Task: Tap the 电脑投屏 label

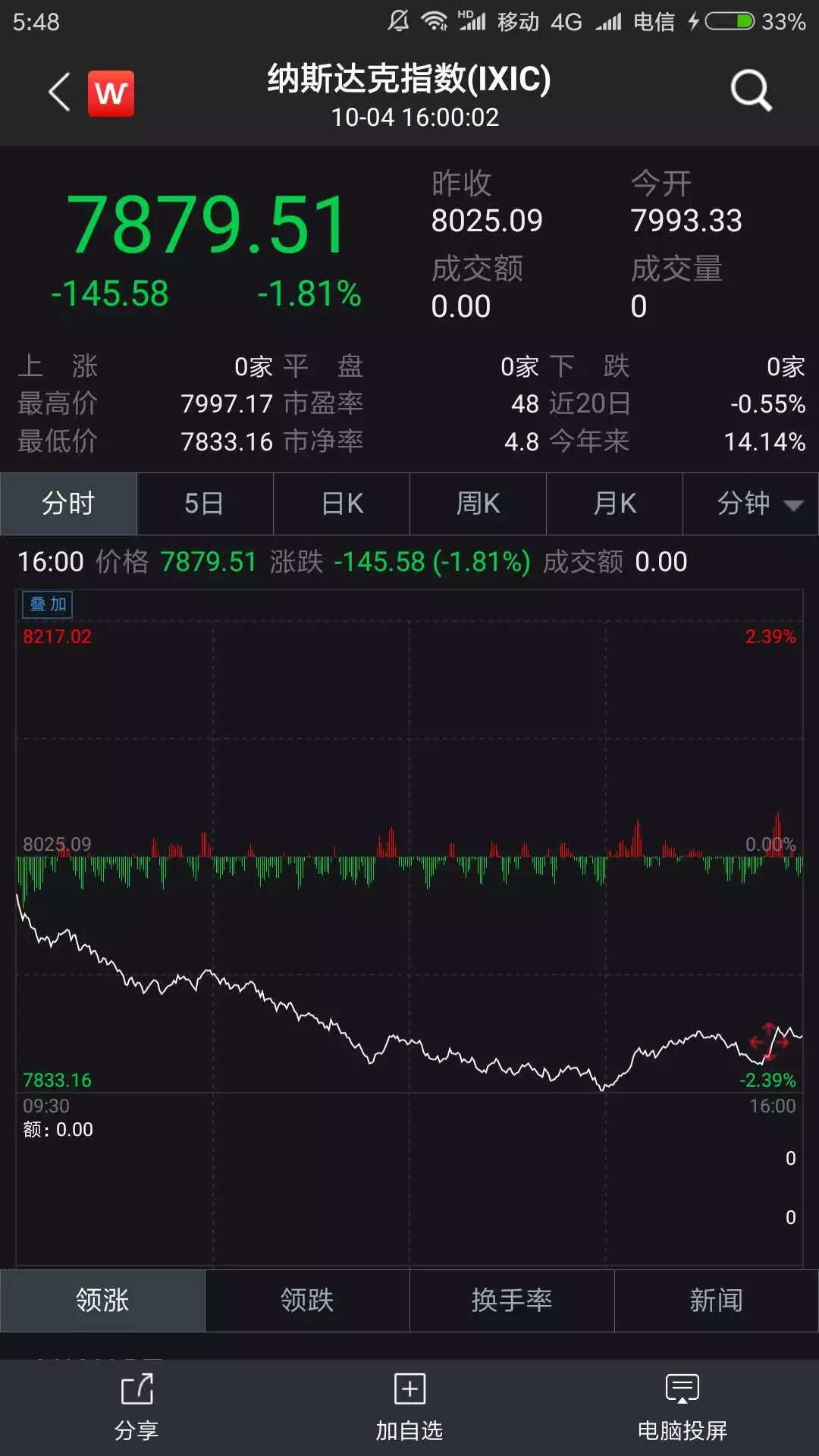Action: [x=682, y=1430]
